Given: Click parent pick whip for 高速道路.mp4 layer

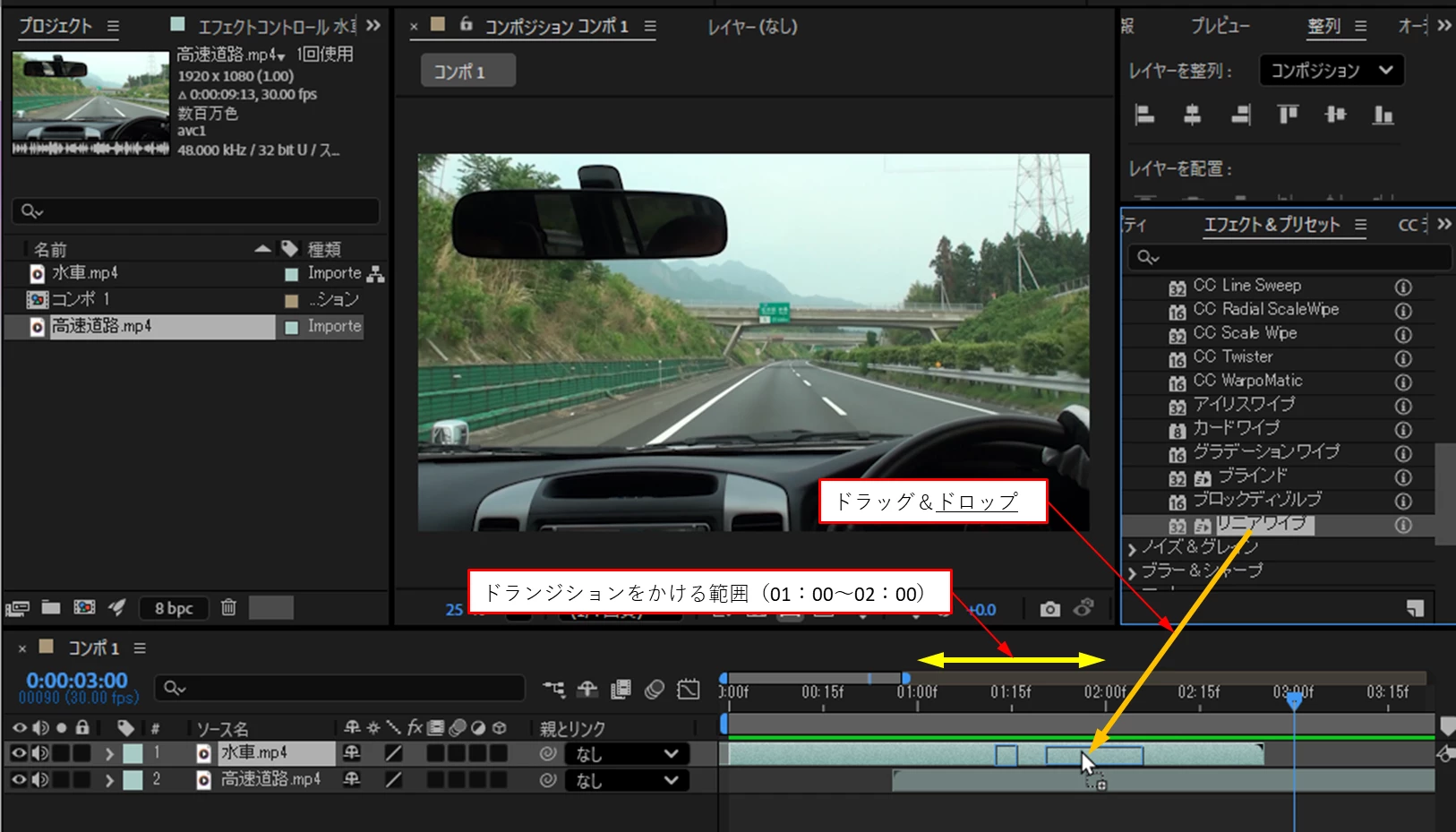Looking at the screenshot, I should pyautogui.click(x=548, y=780).
